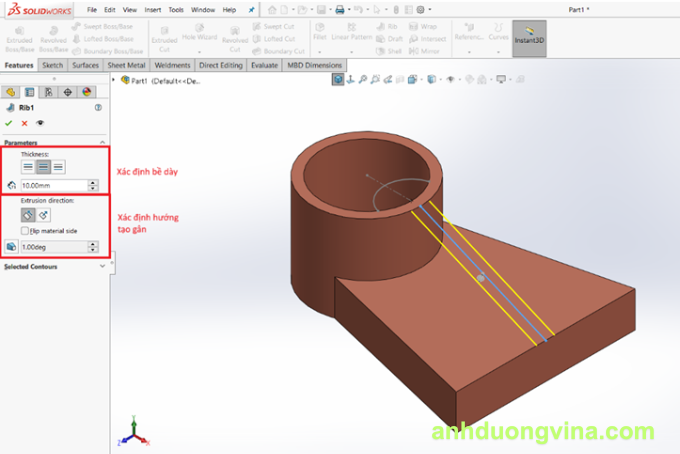Image resolution: width=680 pixels, height=454 pixels.
Task: Collapse the Parameters section
Action: point(102,142)
